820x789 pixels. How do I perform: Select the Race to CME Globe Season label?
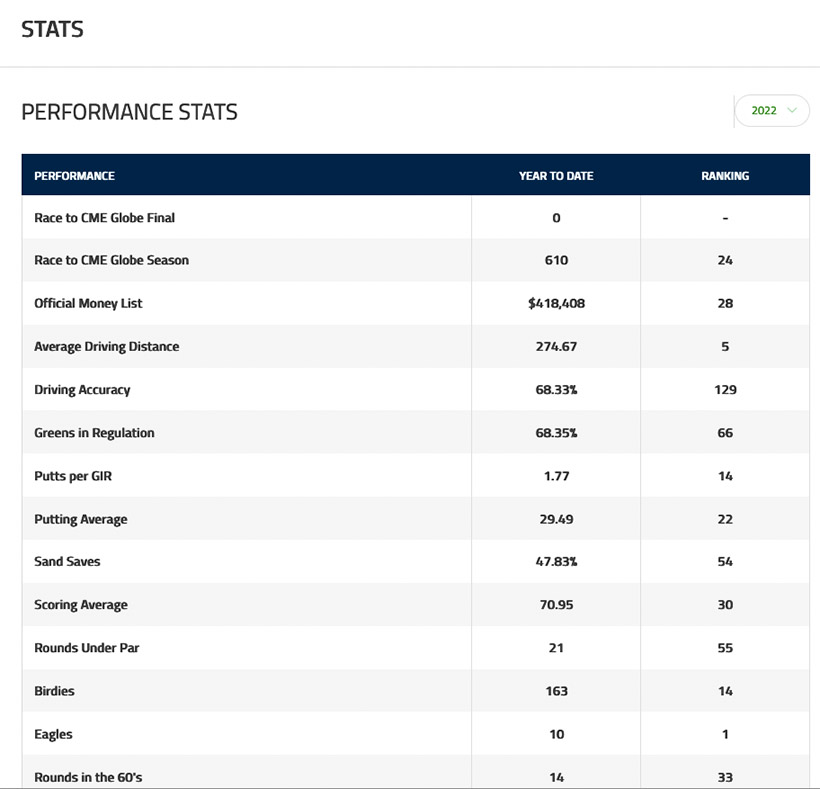[111, 260]
